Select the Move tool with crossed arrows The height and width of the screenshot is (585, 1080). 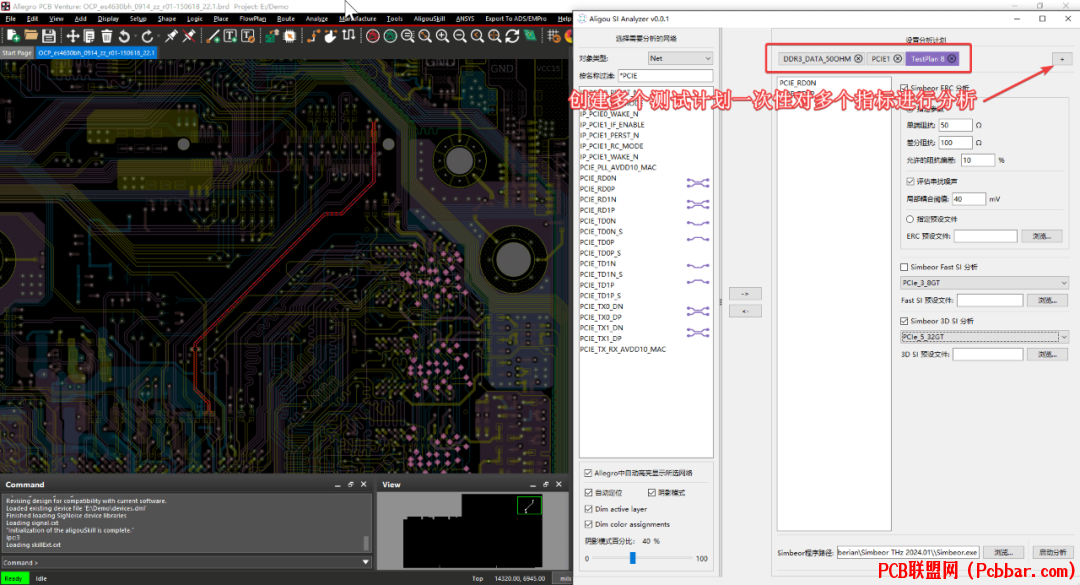click(72, 36)
